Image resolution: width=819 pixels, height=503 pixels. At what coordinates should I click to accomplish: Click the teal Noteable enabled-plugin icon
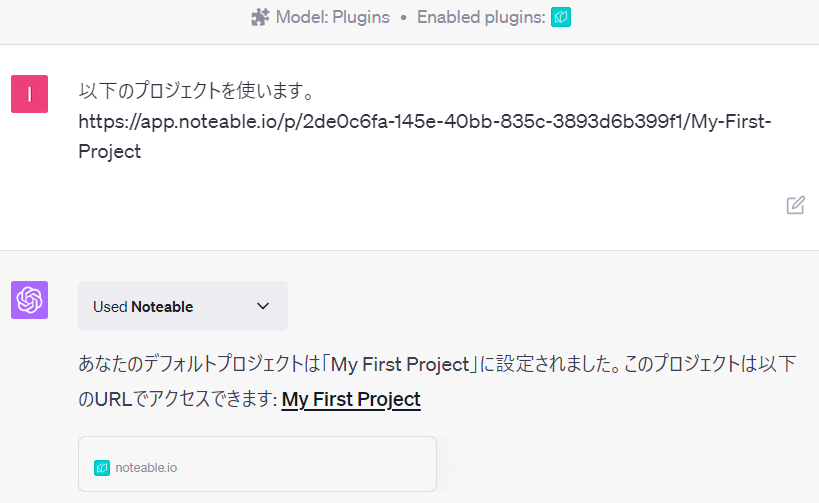click(561, 17)
